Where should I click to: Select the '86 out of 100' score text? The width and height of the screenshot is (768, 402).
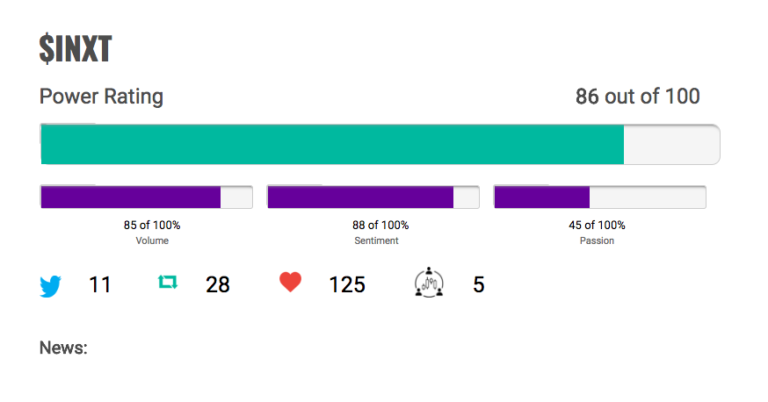pyautogui.click(x=637, y=96)
